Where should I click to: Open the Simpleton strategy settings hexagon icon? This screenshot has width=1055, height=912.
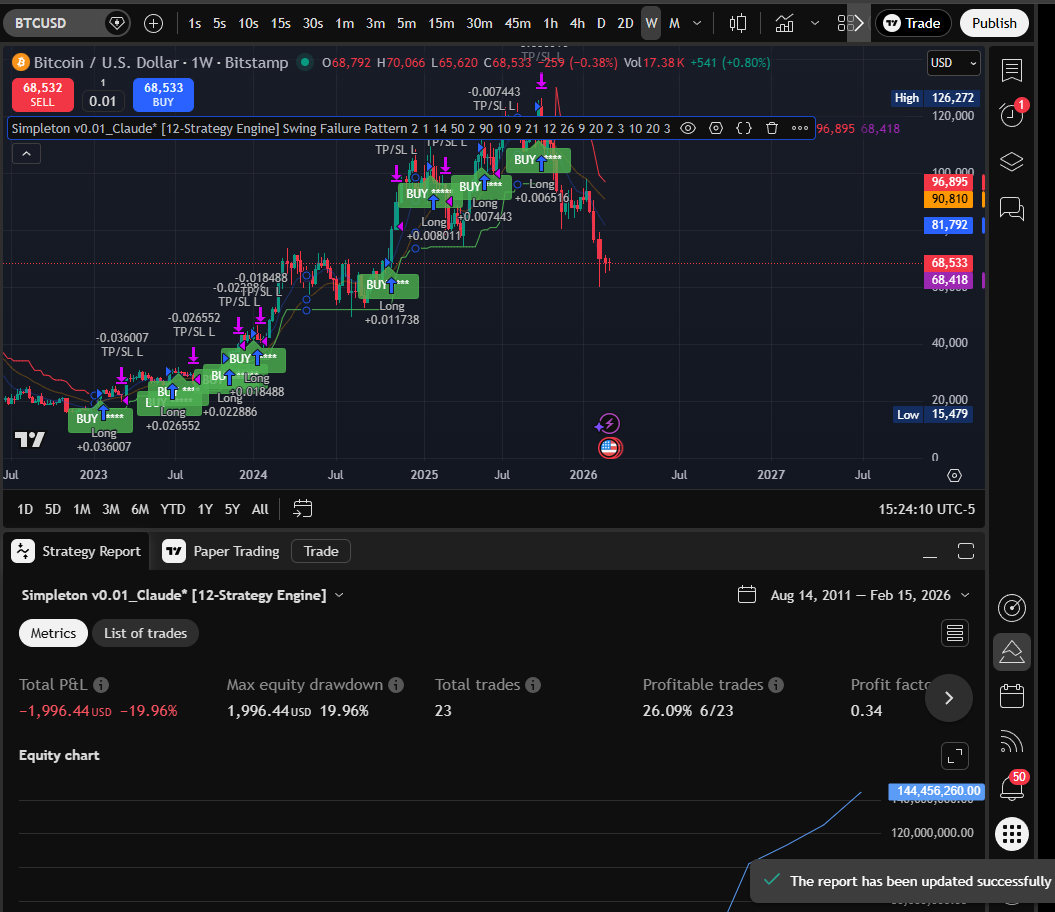[716, 128]
